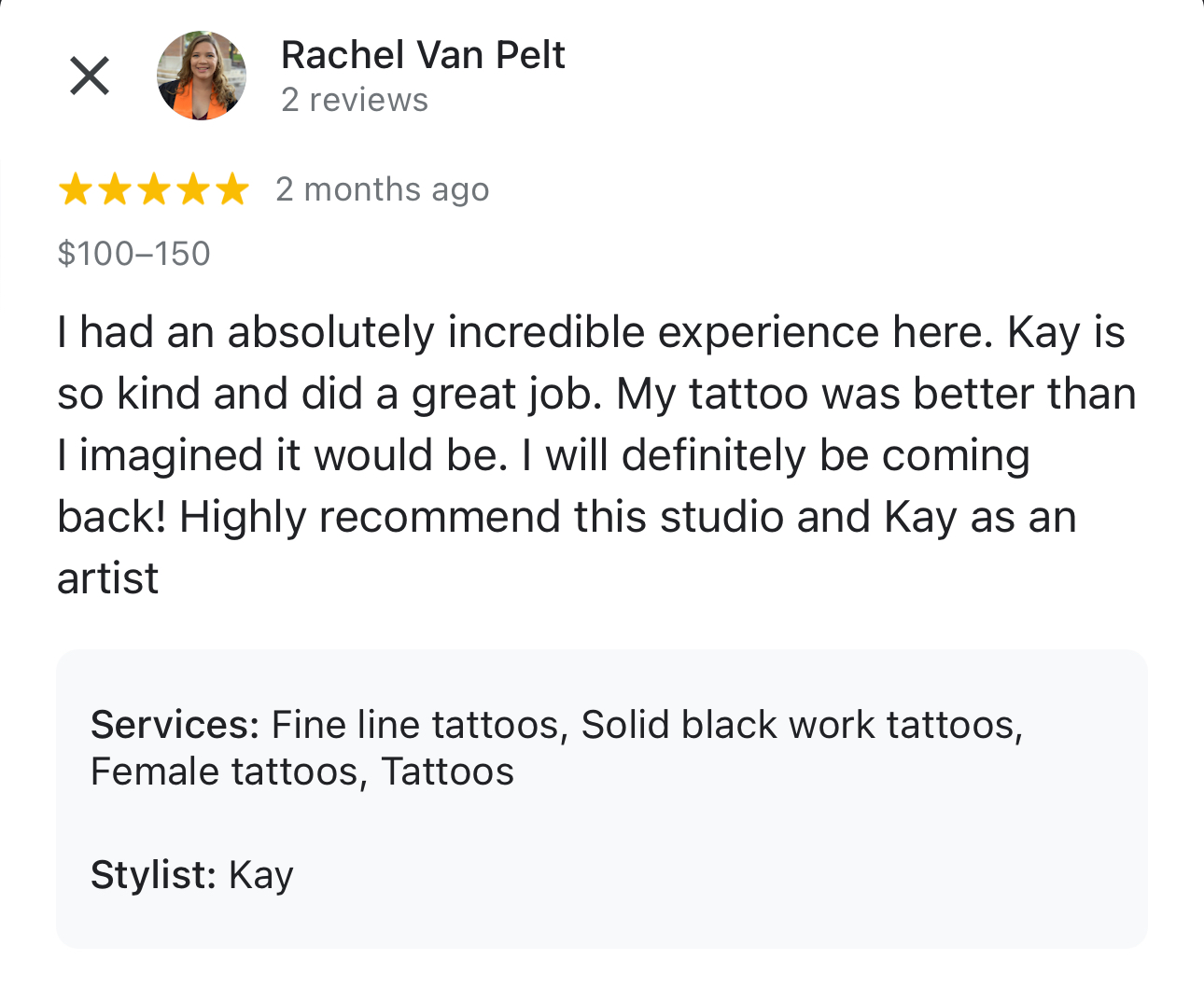Click the review line starting 'I had an absolutely'

[x=591, y=333]
